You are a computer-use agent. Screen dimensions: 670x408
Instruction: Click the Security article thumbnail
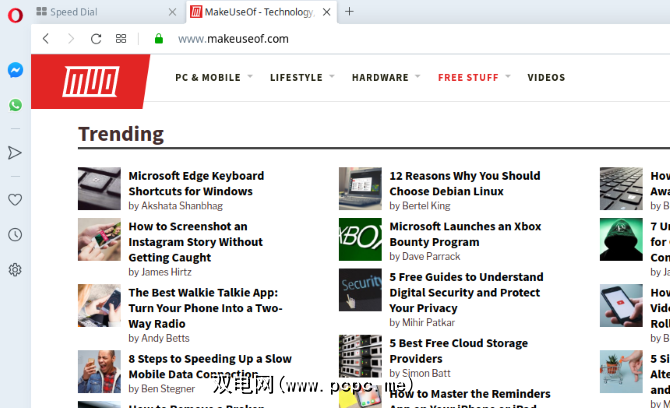click(360, 290)
